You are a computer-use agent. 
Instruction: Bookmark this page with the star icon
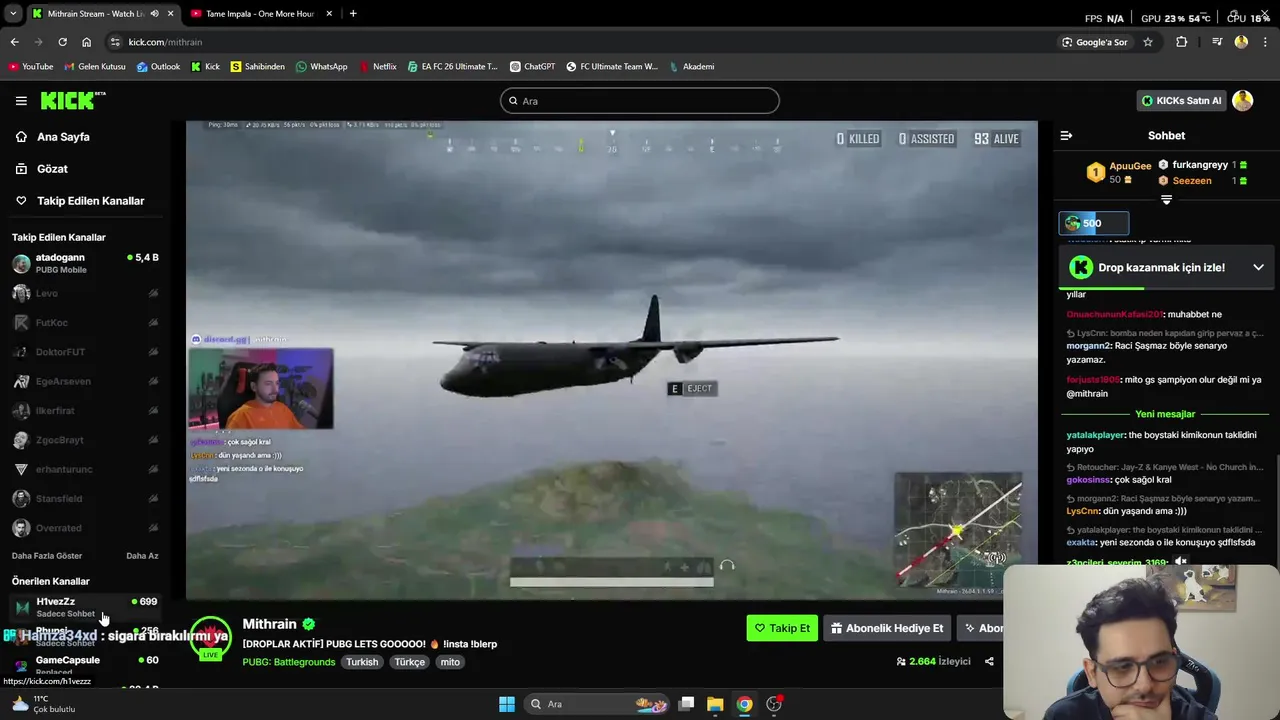1148,42
